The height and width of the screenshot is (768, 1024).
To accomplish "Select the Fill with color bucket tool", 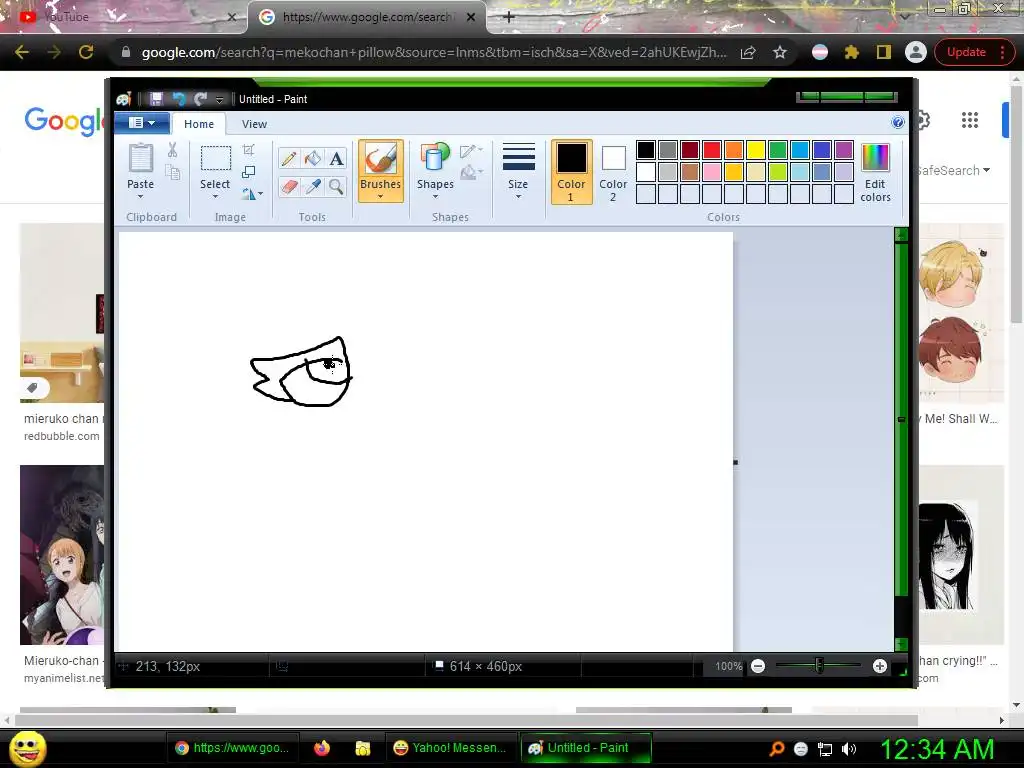I will click(x=313, y=159).
